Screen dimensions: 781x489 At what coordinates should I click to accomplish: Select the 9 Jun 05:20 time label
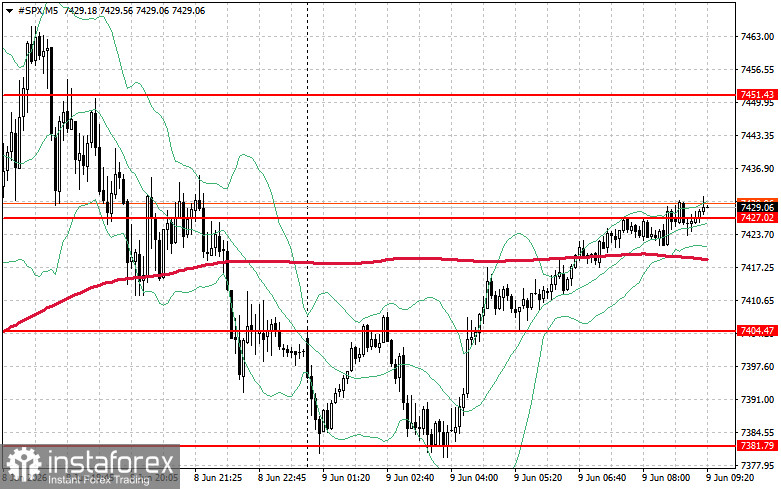point(538,478)
